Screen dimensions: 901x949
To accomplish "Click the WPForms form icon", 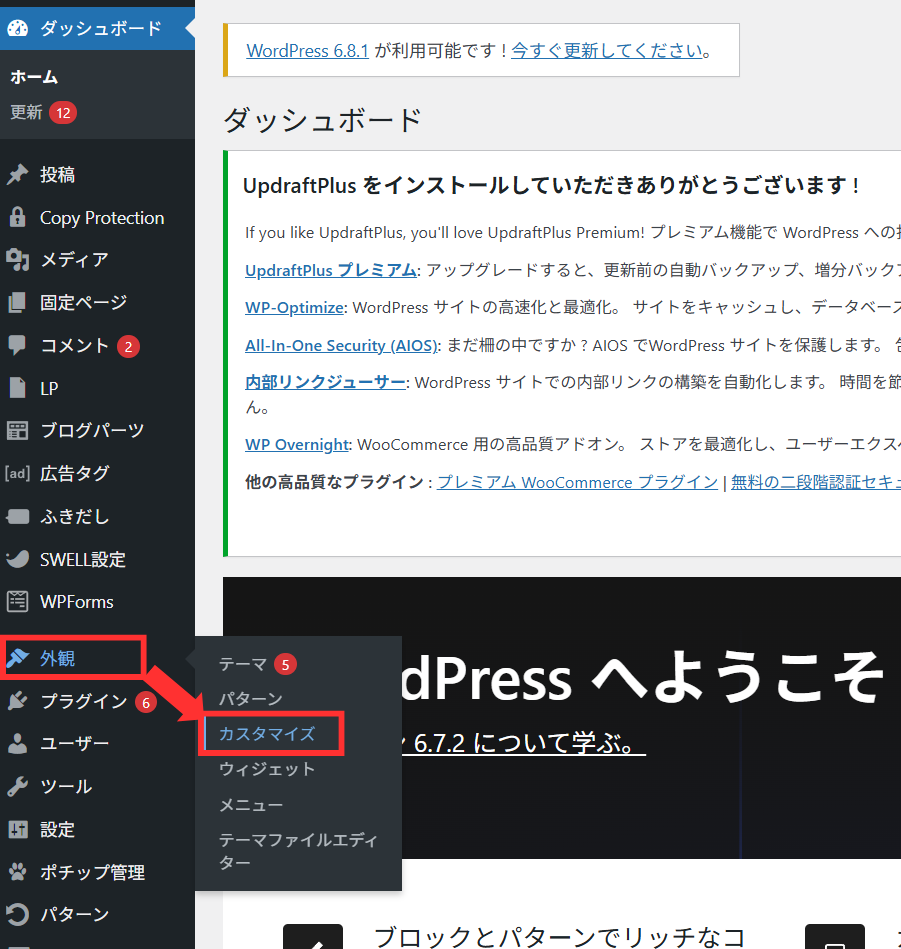I will tap(18, 602).
